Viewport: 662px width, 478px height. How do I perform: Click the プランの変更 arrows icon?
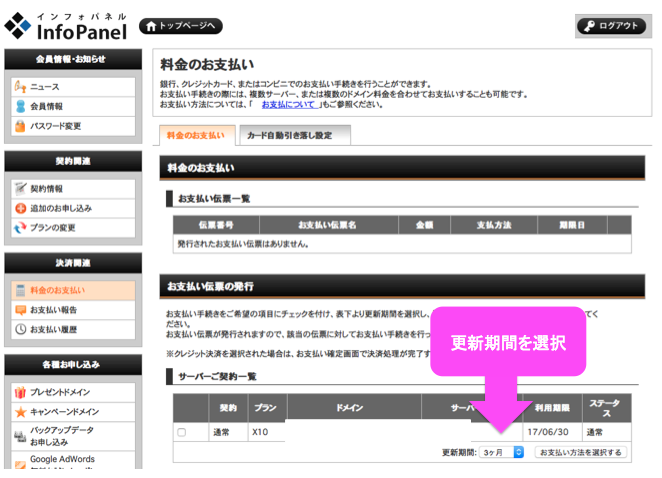[x=20, y=228]
